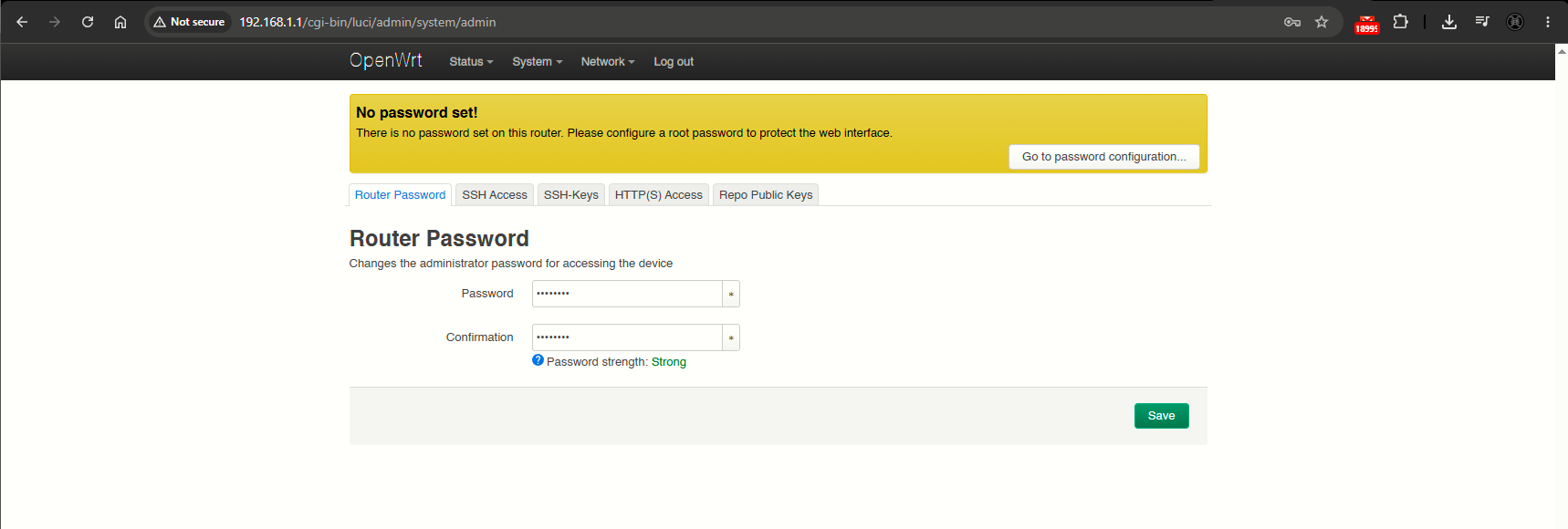Reload the page with refresh icon
The height and width of the screenshot is (529, 1568).
88,22
